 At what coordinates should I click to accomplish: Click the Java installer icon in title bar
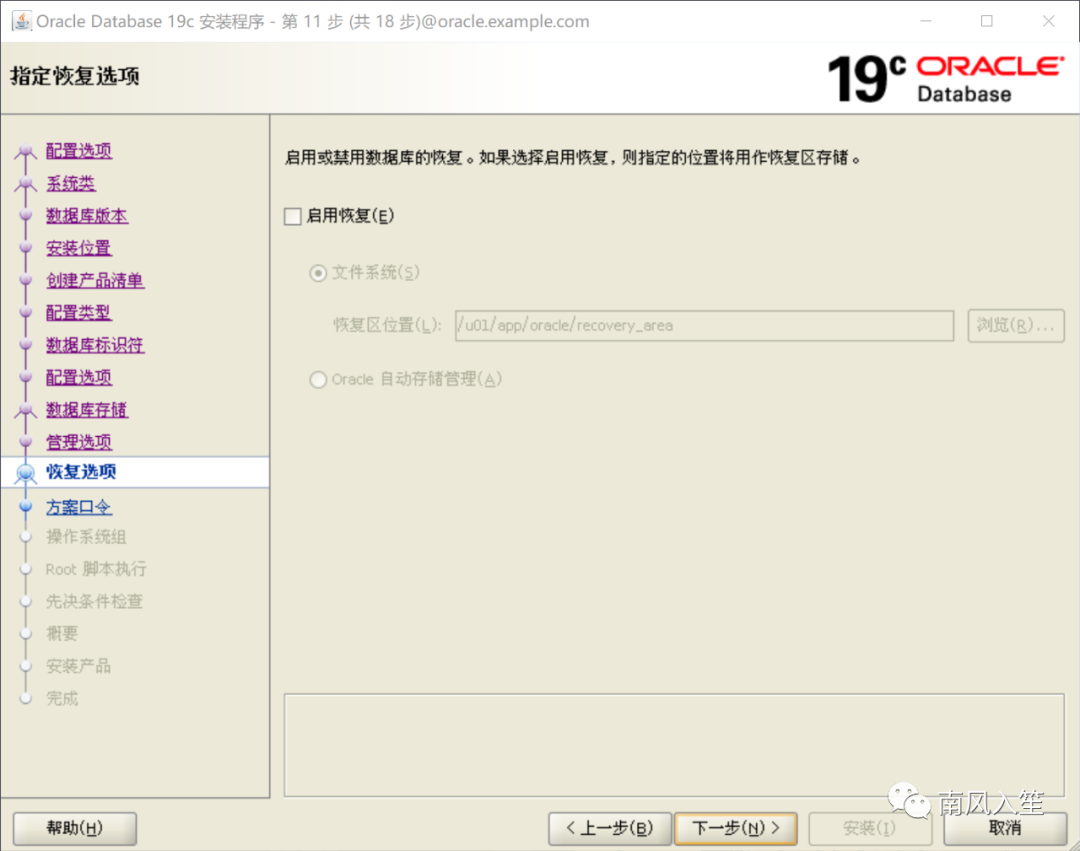(21, 21)
